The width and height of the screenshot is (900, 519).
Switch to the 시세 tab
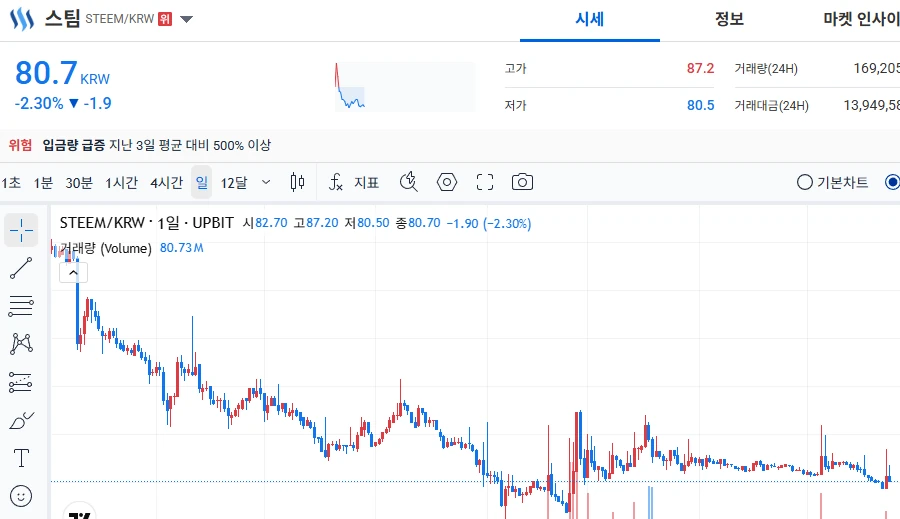coord(589,20)
